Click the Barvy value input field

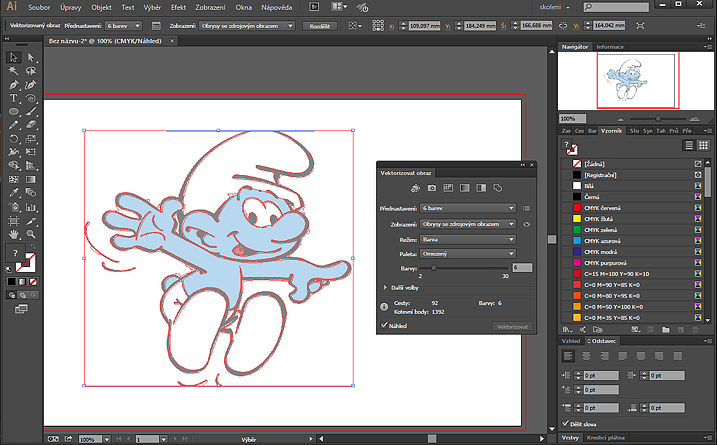(522, 268)
